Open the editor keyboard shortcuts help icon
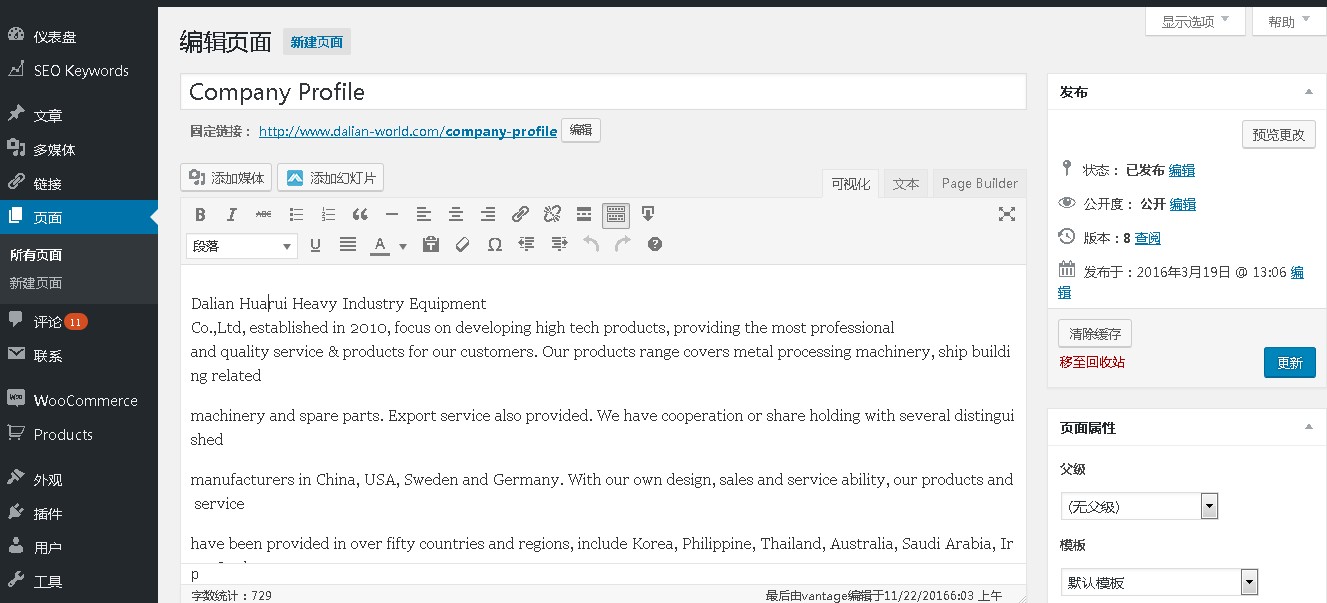1327x603 pixels. pos(655,244)
